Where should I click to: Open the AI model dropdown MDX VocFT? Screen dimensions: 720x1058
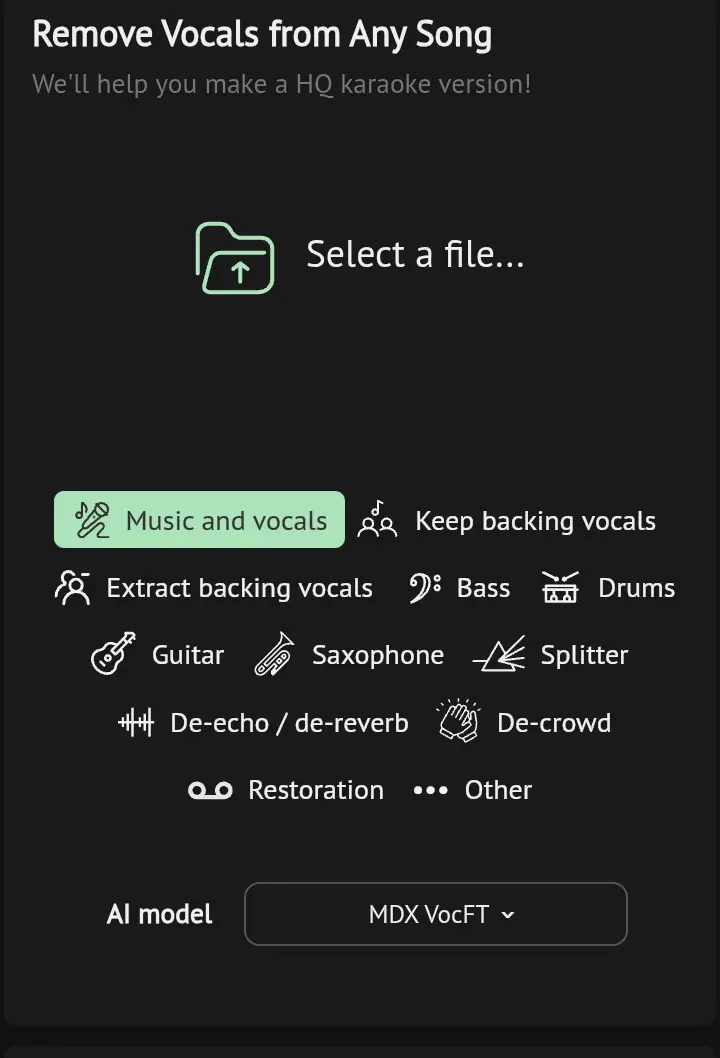click(436, 914)
